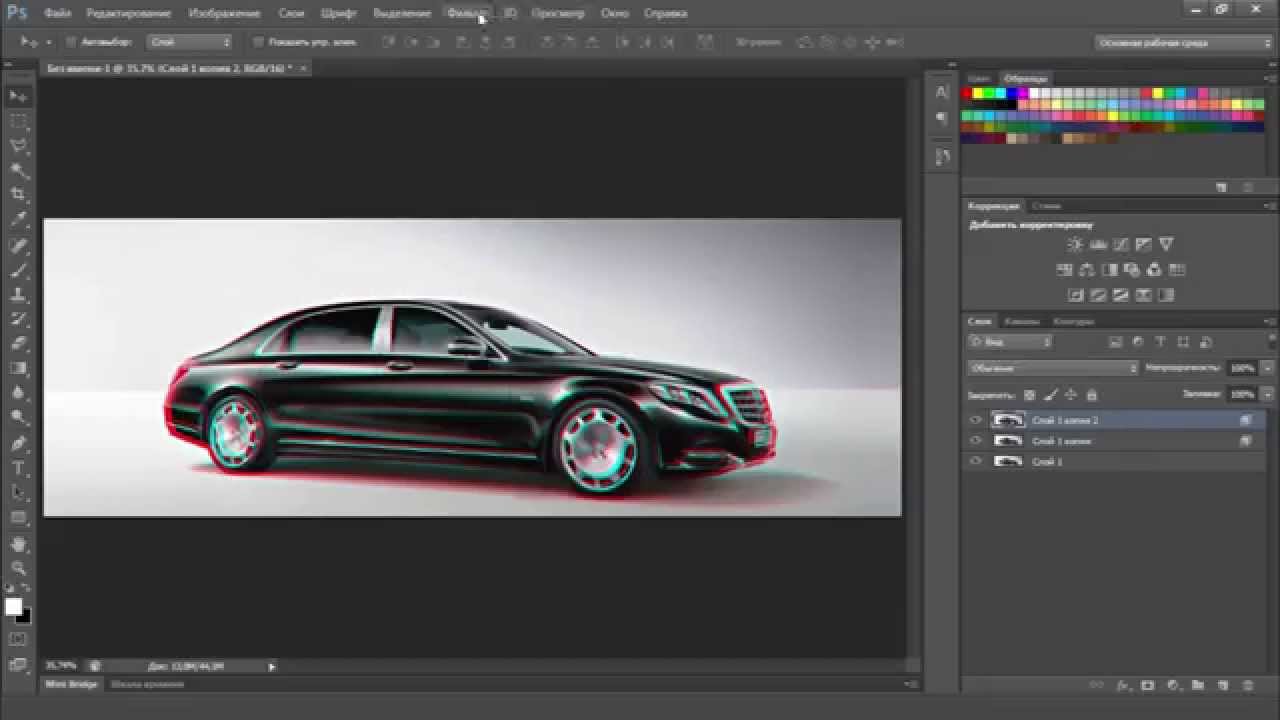Add a Hue/Saturation adjustment

click(x=1064, y=270)
